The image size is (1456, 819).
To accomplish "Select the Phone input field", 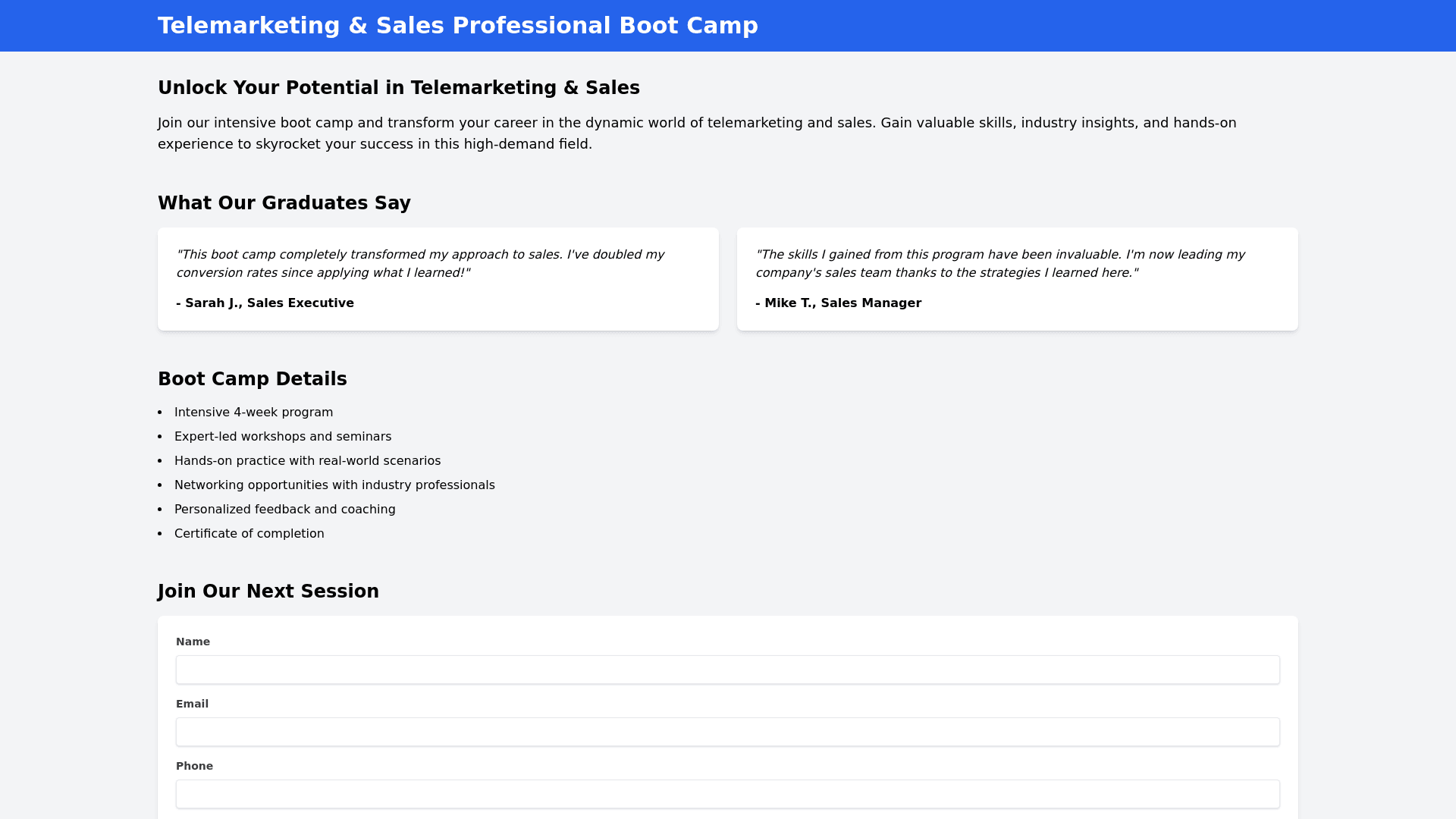I will click(x=727, y=794).
